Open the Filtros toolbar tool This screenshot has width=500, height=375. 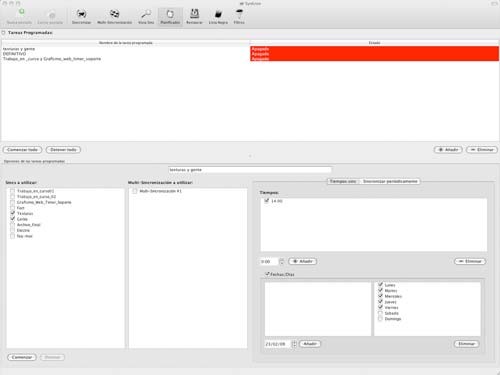coord(239,16)
